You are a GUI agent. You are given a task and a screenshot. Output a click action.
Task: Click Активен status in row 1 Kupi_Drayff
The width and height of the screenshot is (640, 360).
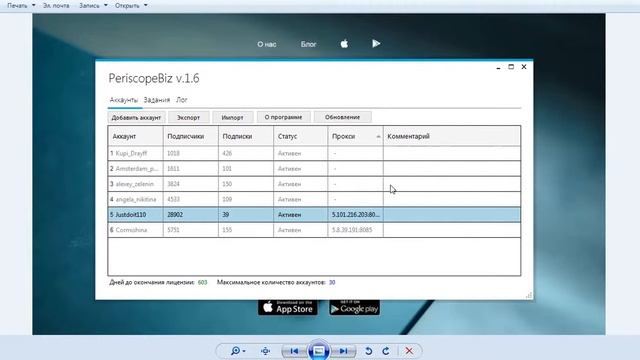click(x=289, y=153)
